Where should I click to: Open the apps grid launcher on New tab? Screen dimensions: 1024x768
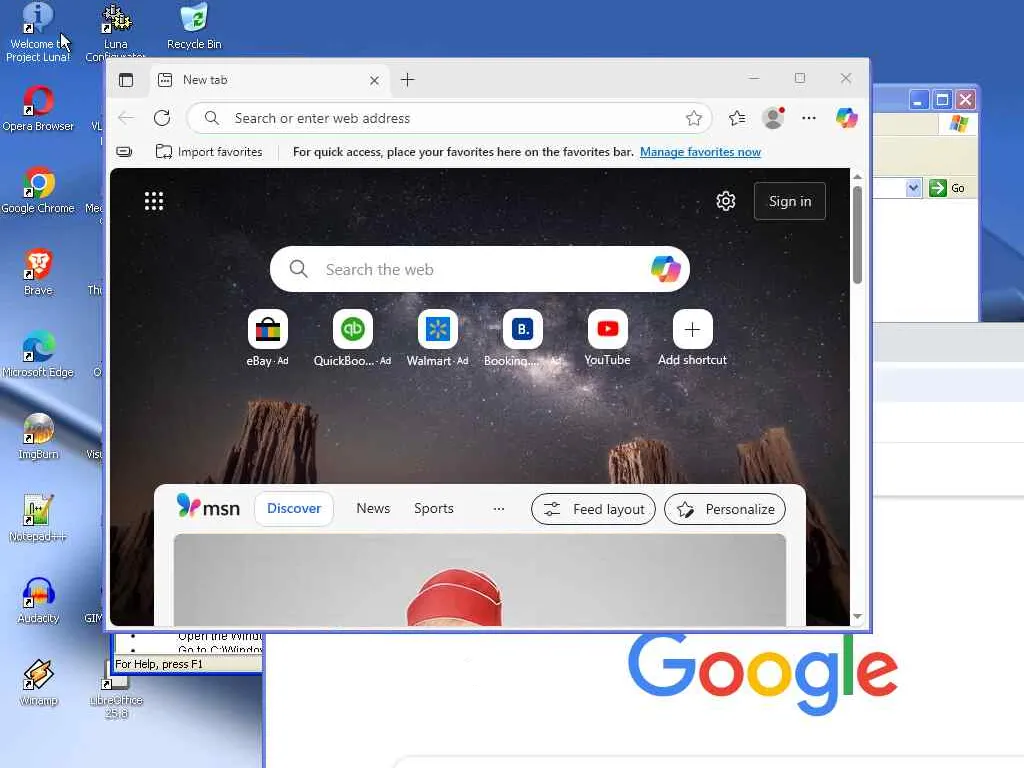click(x=154, y=201)
